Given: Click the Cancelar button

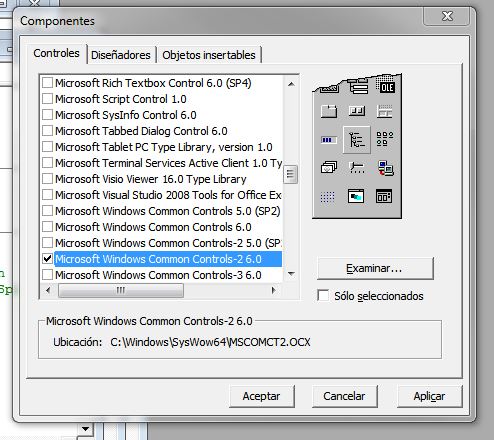Looking at the screenshot, I should [x=344, y=396].
